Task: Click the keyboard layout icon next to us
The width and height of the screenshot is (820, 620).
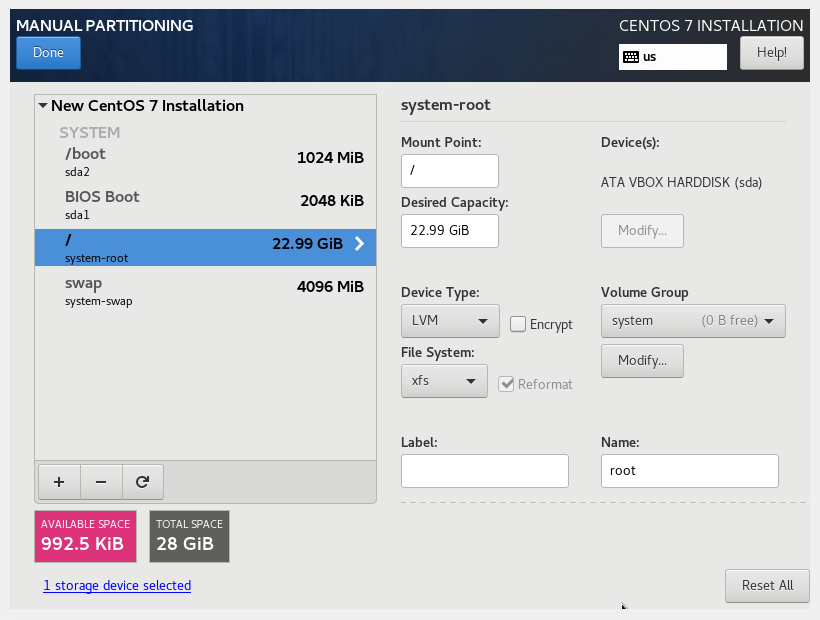Action: 631,56
